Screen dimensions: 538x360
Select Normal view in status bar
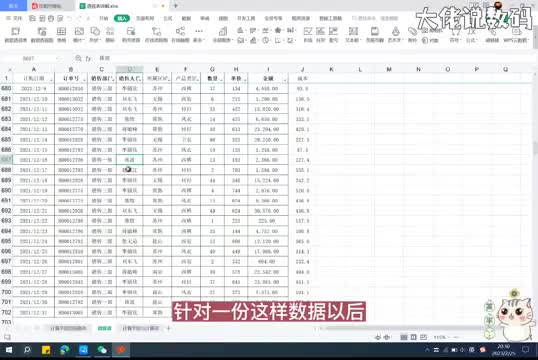coord(404,337)
